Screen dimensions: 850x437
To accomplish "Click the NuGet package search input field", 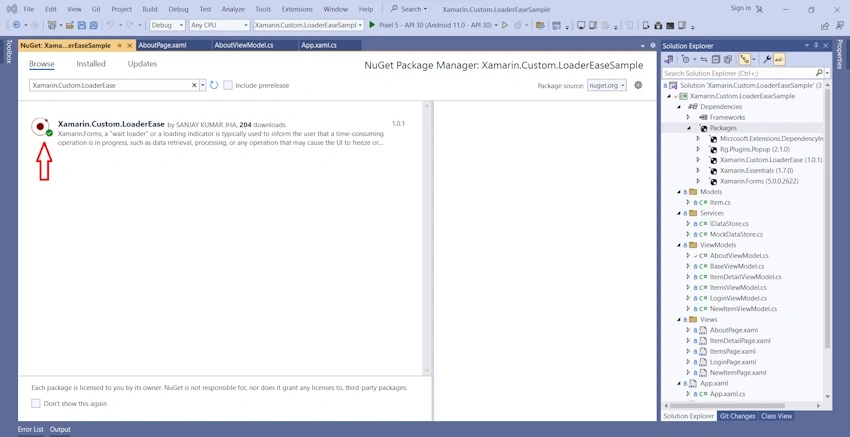I will (111, 85).
